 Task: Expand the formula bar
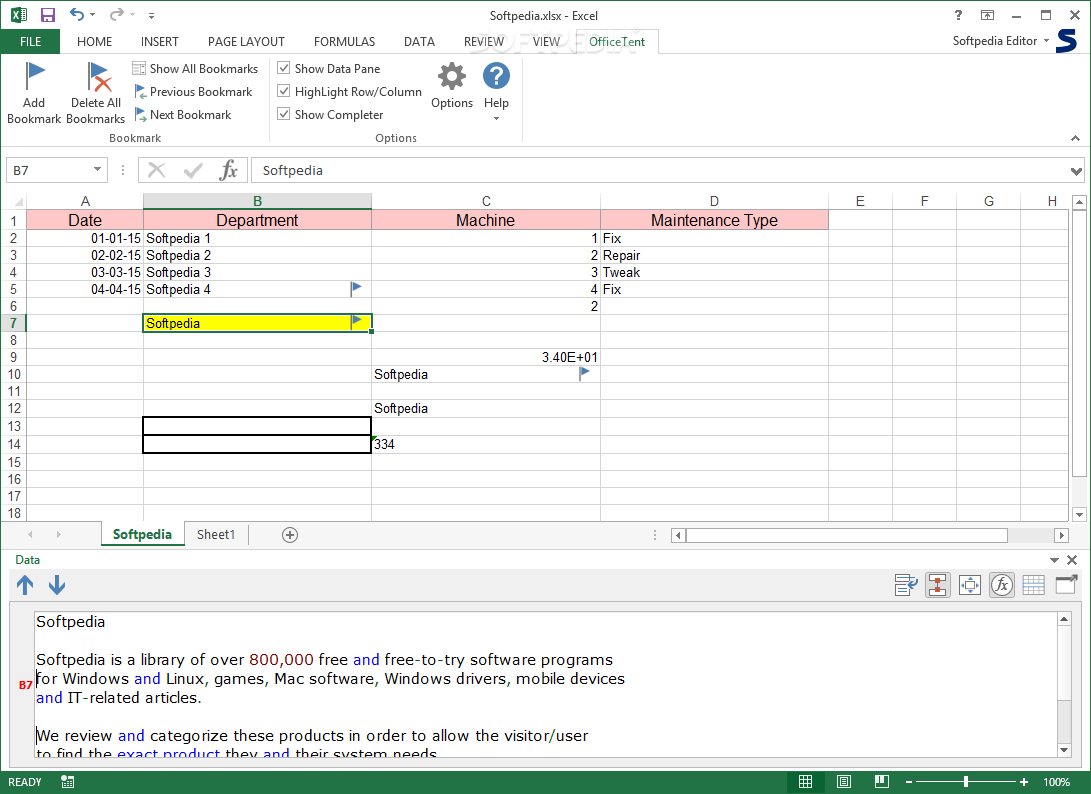[x=1076, y=170]
